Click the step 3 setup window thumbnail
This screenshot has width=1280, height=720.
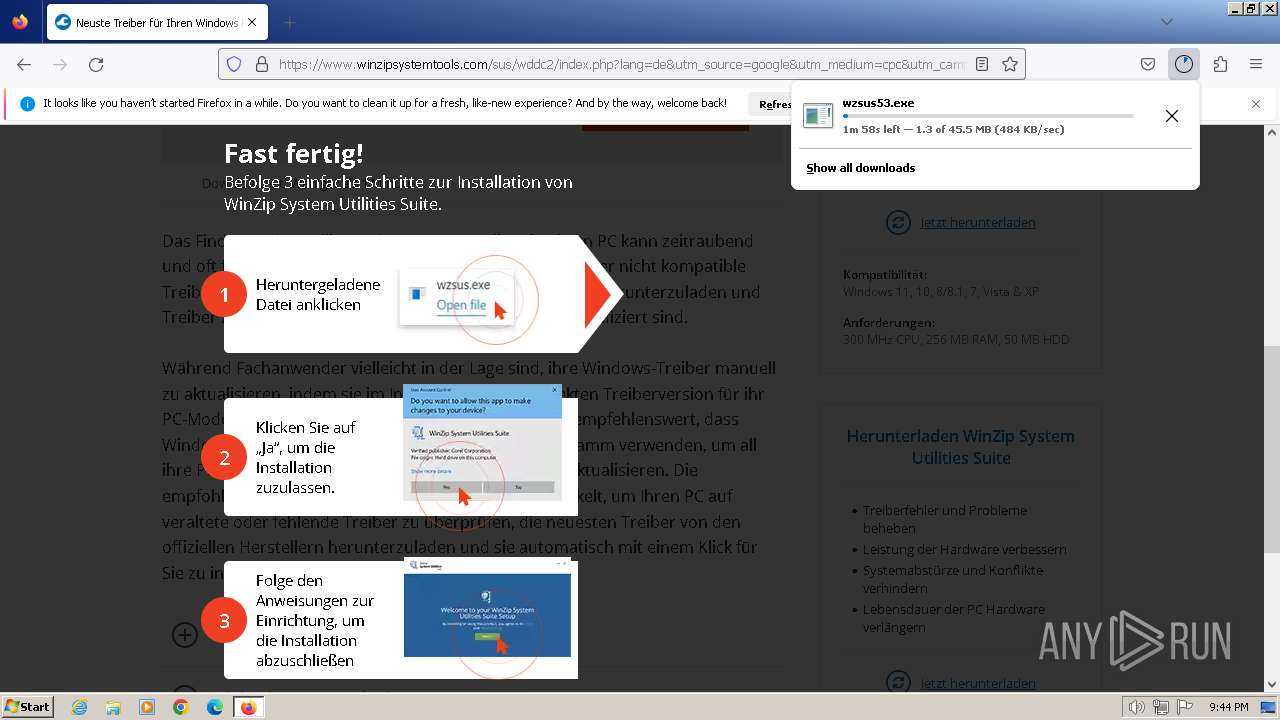point(487,608)
